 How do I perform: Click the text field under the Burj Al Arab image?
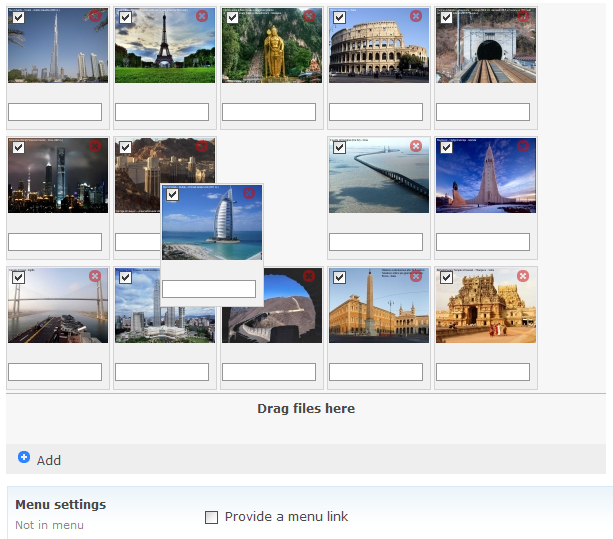click(x=209, y=289)
